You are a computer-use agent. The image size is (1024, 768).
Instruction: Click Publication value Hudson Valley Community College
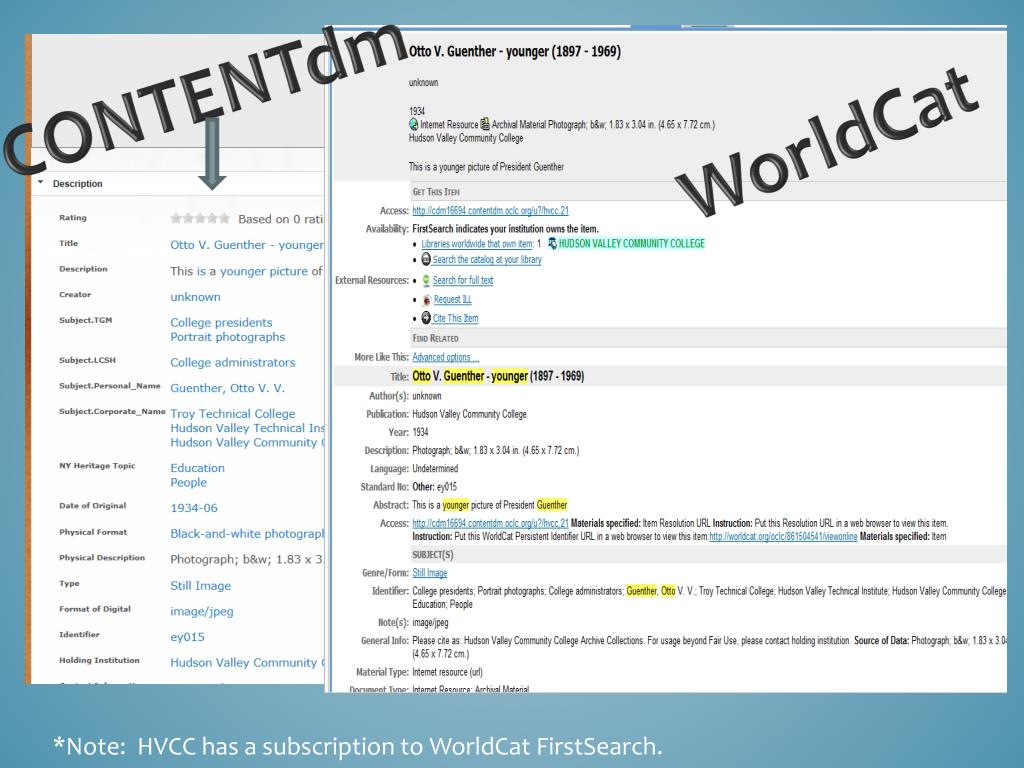(469, 414)
